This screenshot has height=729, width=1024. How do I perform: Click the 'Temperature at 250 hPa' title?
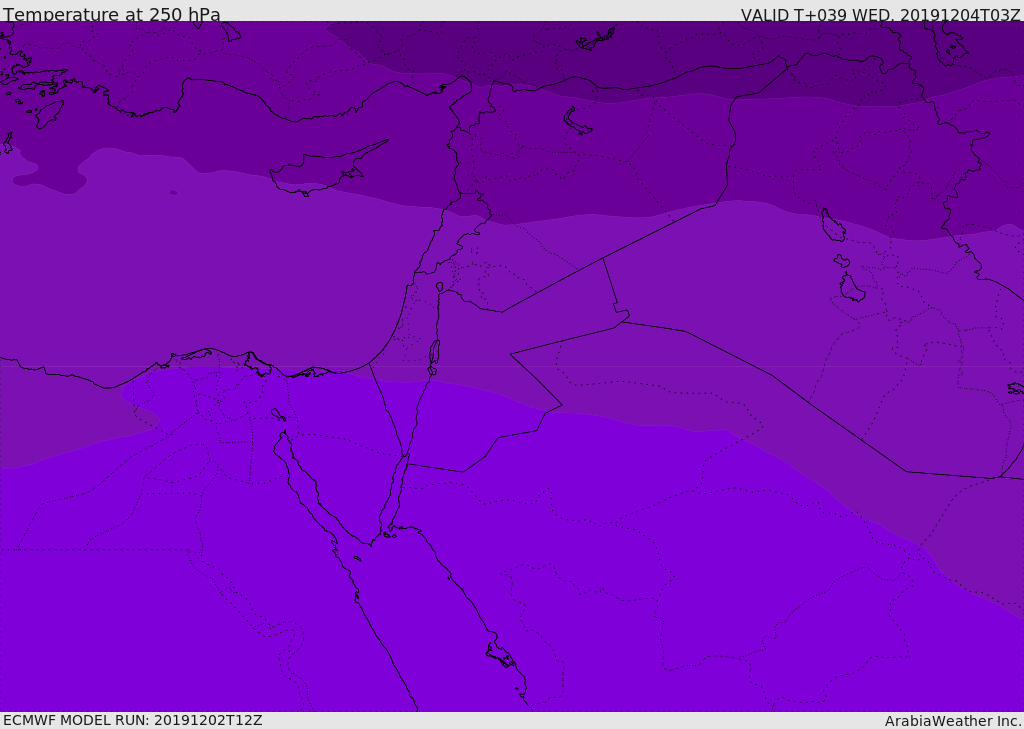(112, 14)
